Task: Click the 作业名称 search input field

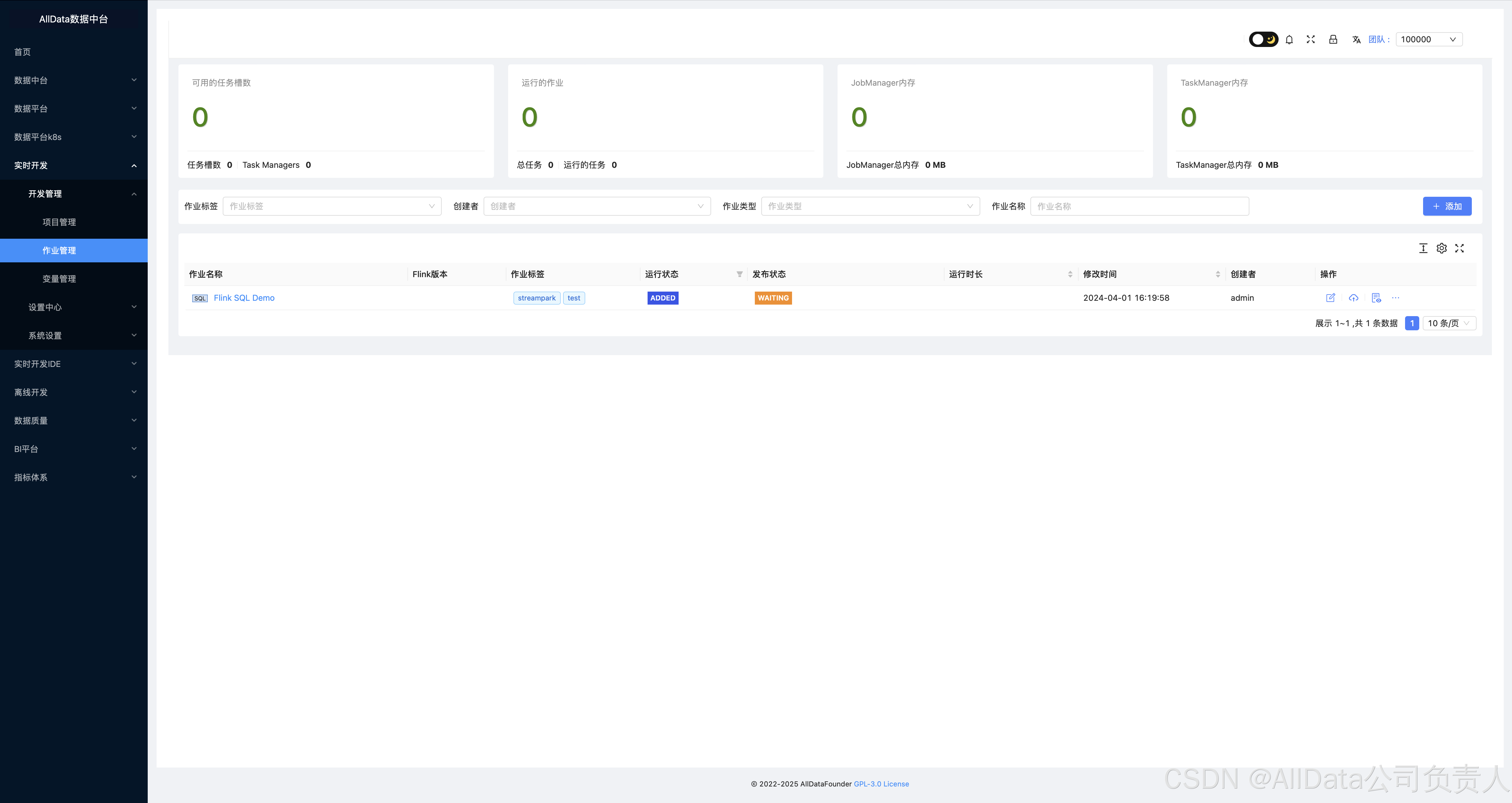Action: click(1139, 206)
